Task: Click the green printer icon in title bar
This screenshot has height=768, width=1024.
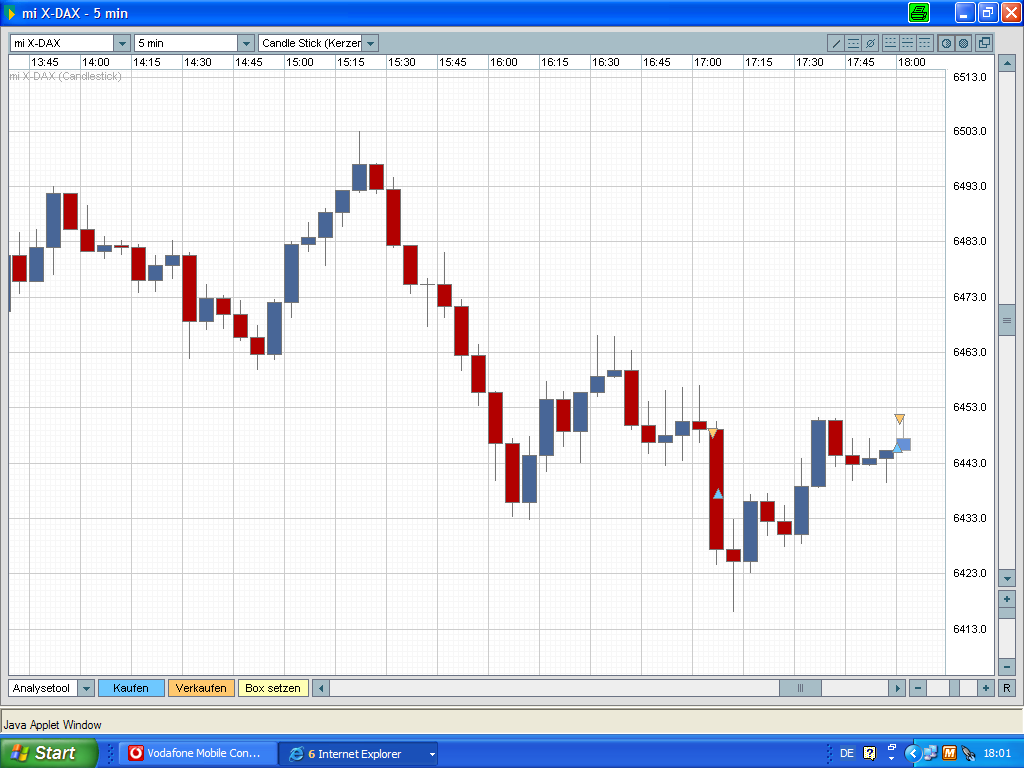Action: 919,12
